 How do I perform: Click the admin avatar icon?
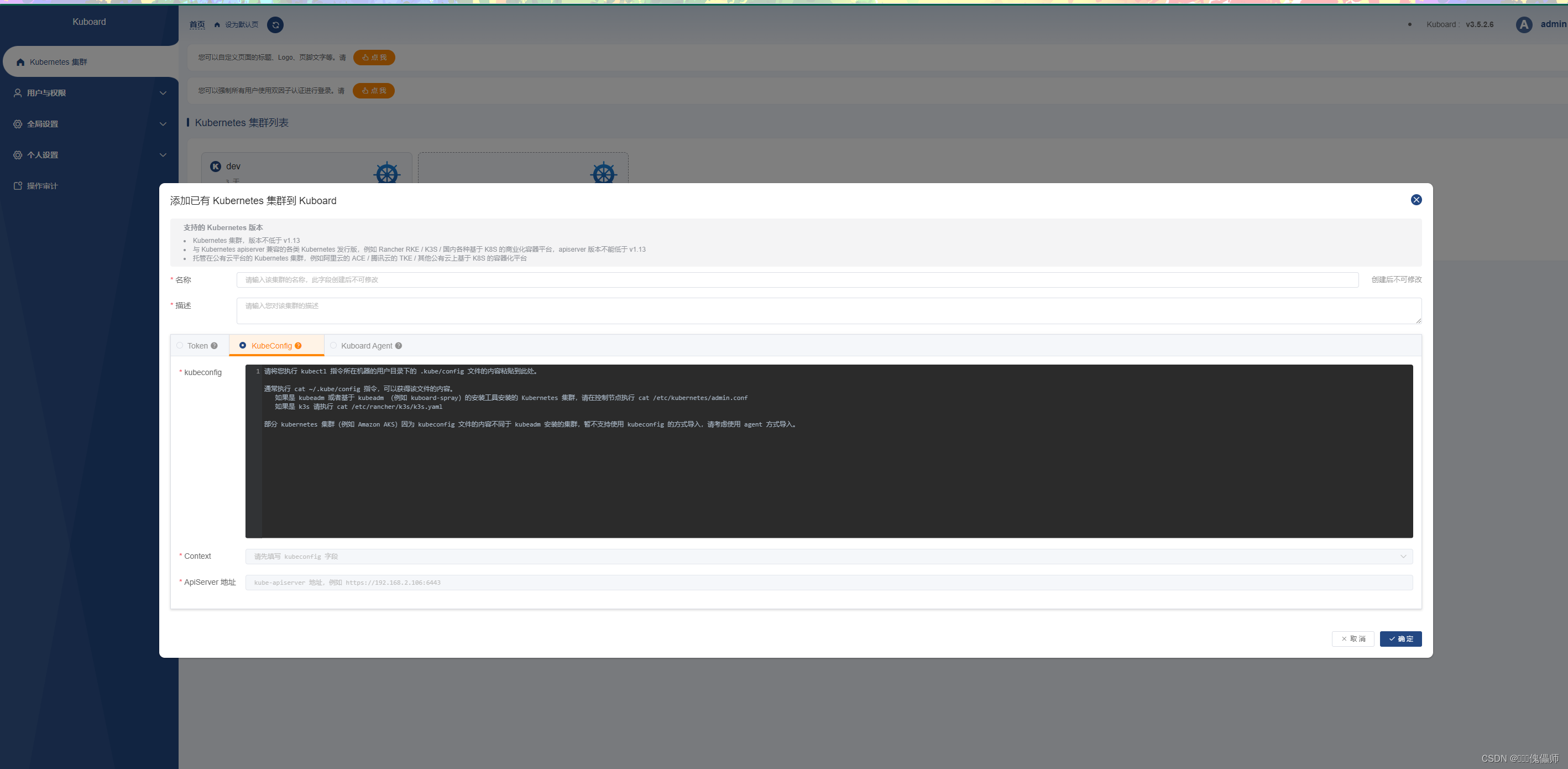(1524, 25)
